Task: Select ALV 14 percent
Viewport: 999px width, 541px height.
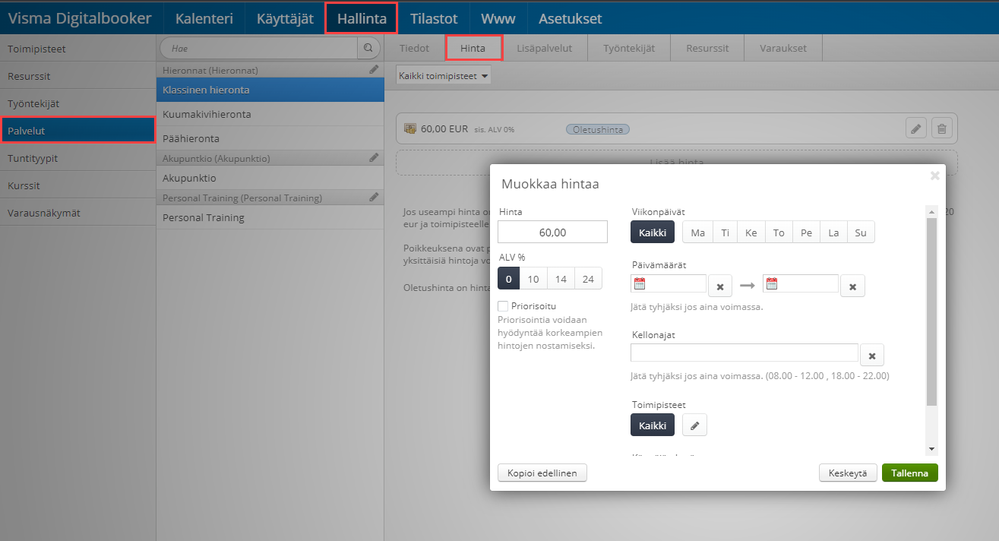Action: point(561,278)
